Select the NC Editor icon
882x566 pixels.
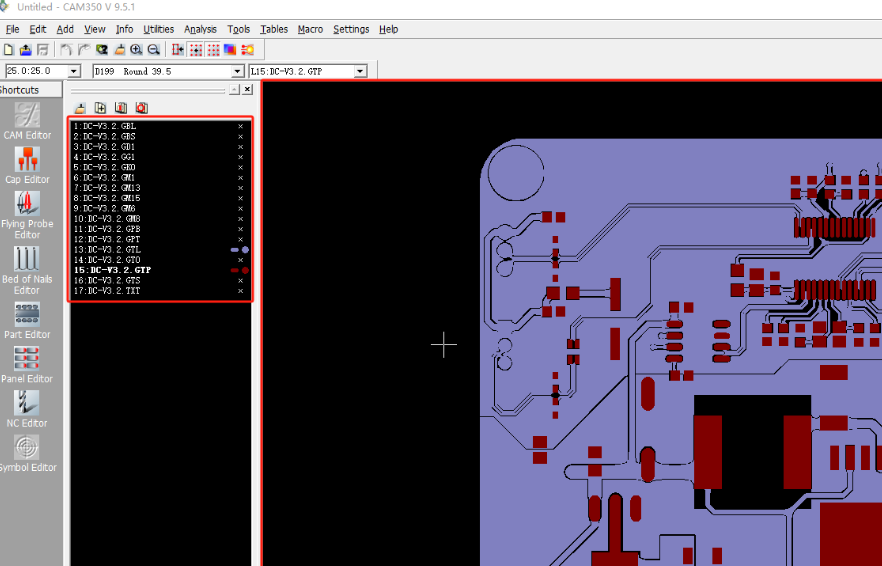(x=27, y=403)
